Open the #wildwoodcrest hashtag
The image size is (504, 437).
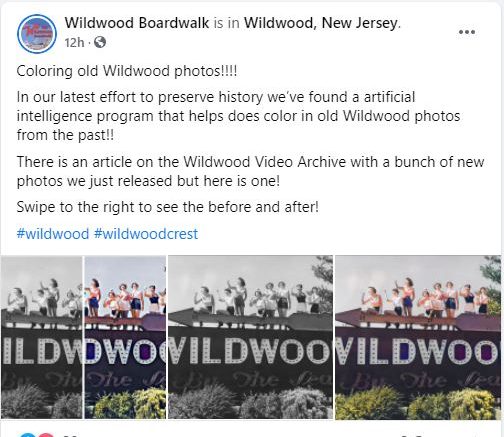(x=146, y=234)
